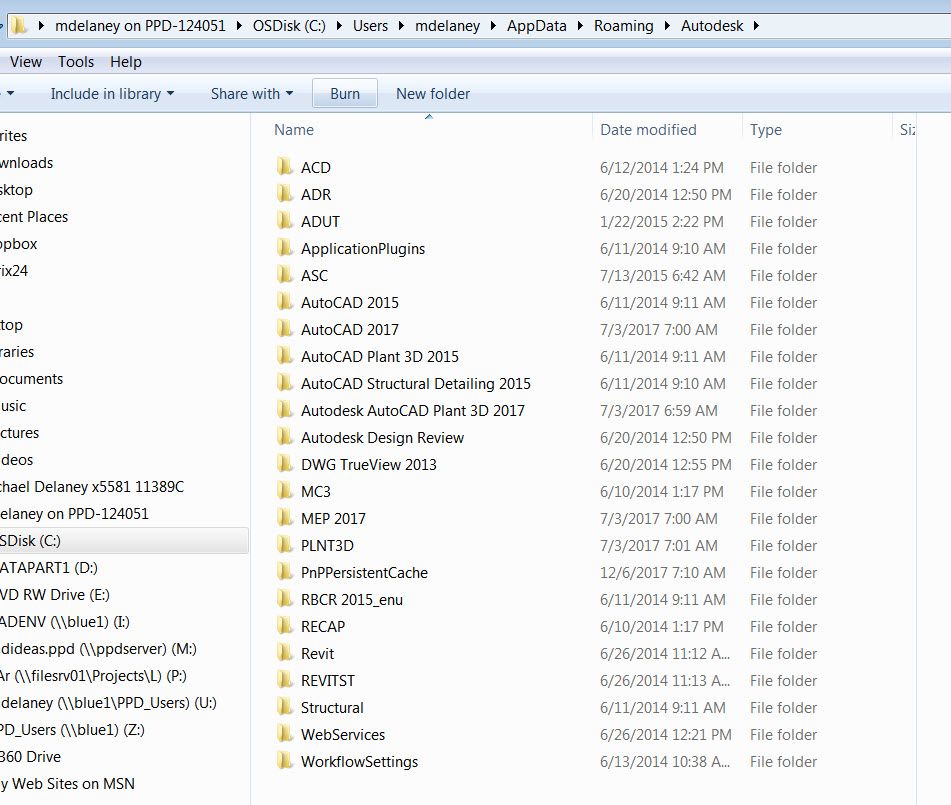Expand the arrow after Roaming in the address bar
Image resolution: width=951 pixels, height=805 pixels.
pyautogui.click(x=667, y=25)
